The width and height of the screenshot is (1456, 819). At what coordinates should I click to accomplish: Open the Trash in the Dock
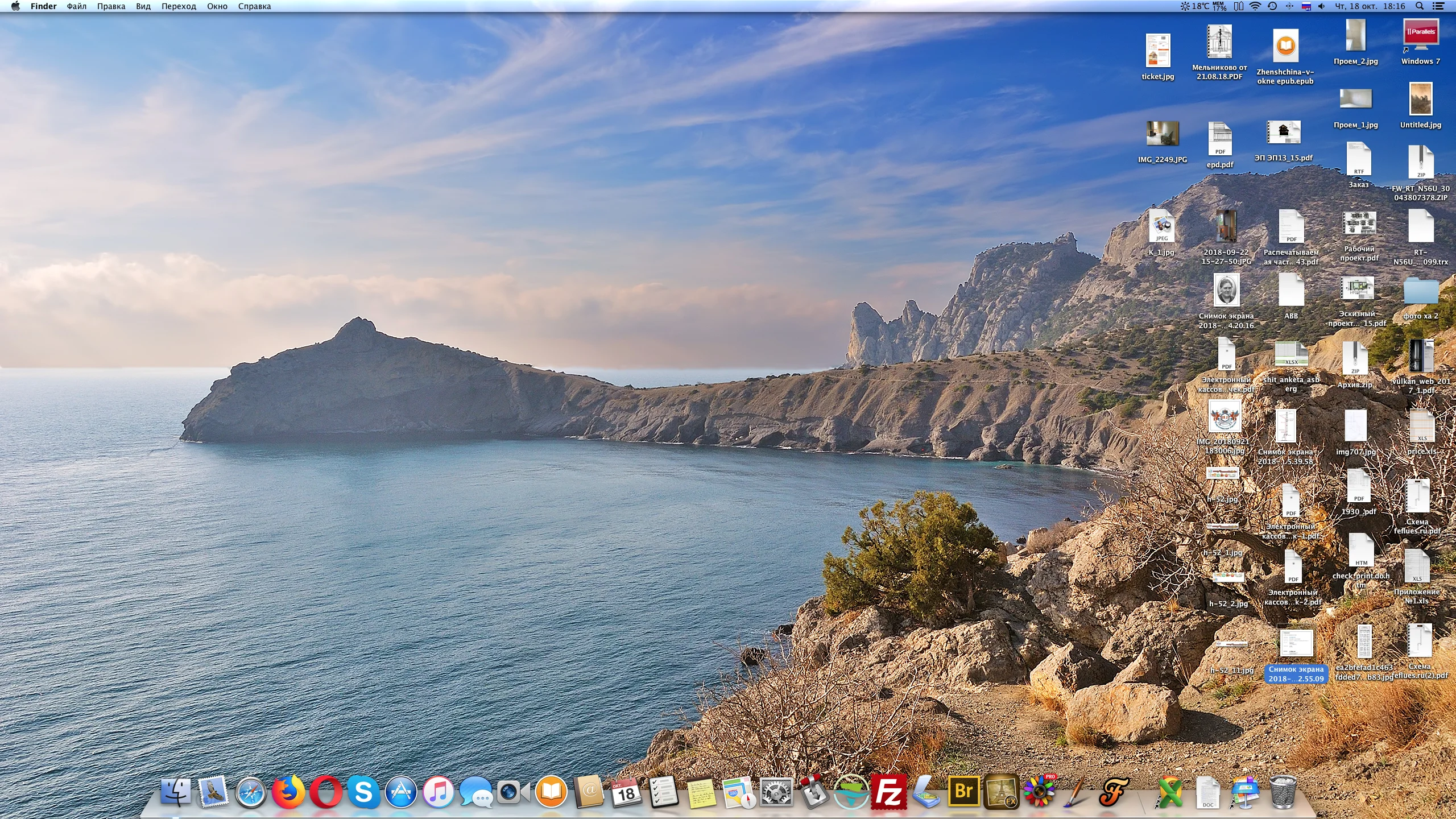point(1283,791)
